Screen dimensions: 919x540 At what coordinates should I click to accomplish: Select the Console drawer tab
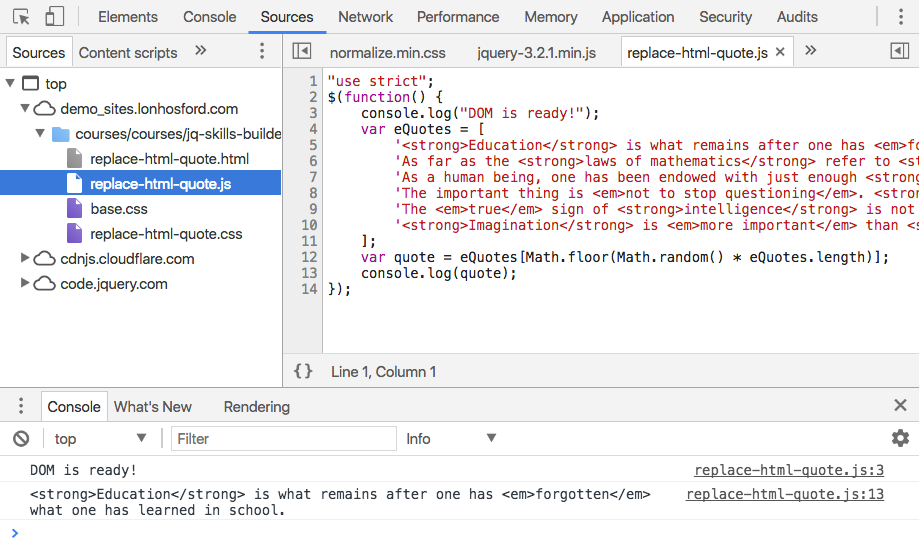74,406
